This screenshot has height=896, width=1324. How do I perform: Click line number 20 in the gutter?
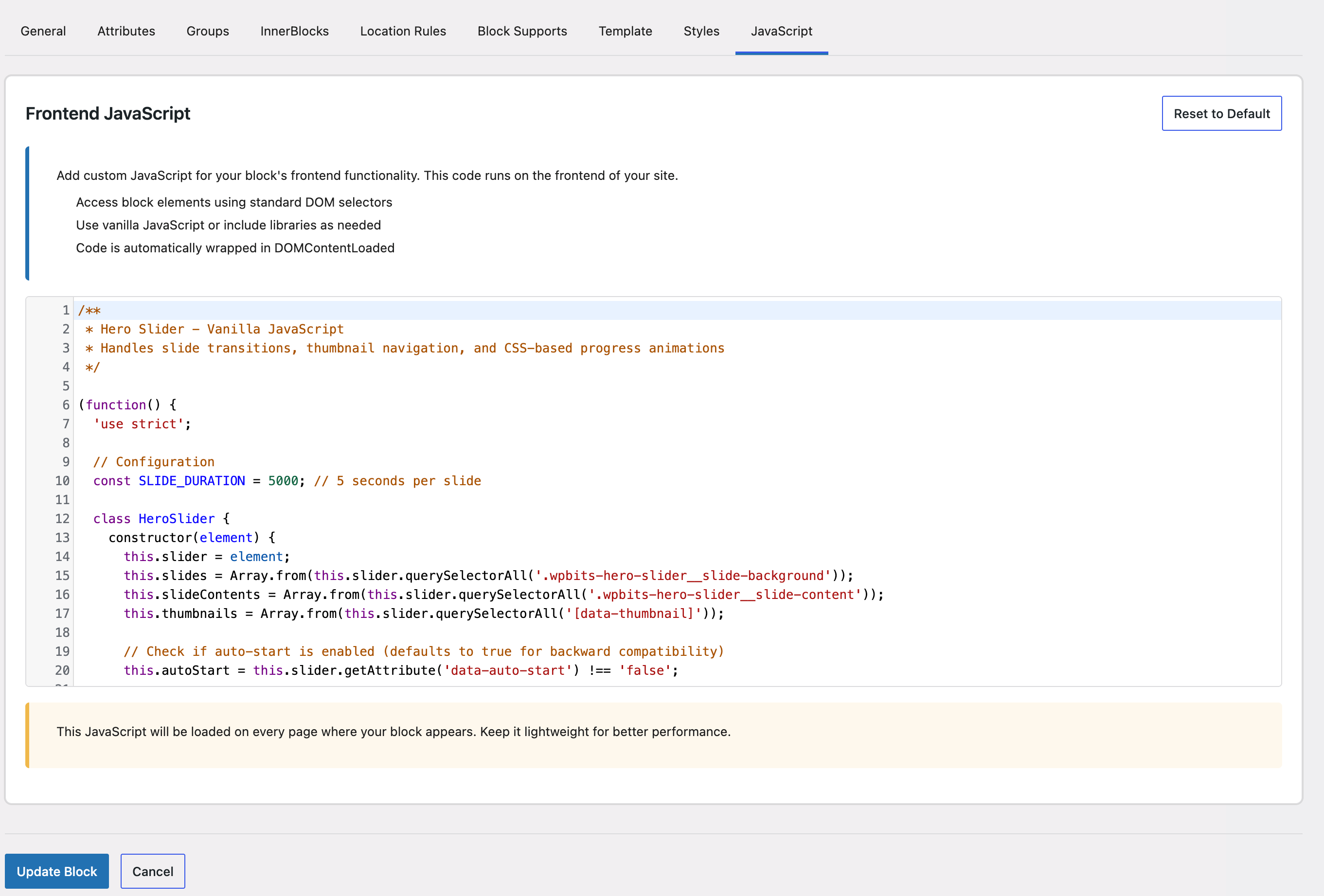62,670
